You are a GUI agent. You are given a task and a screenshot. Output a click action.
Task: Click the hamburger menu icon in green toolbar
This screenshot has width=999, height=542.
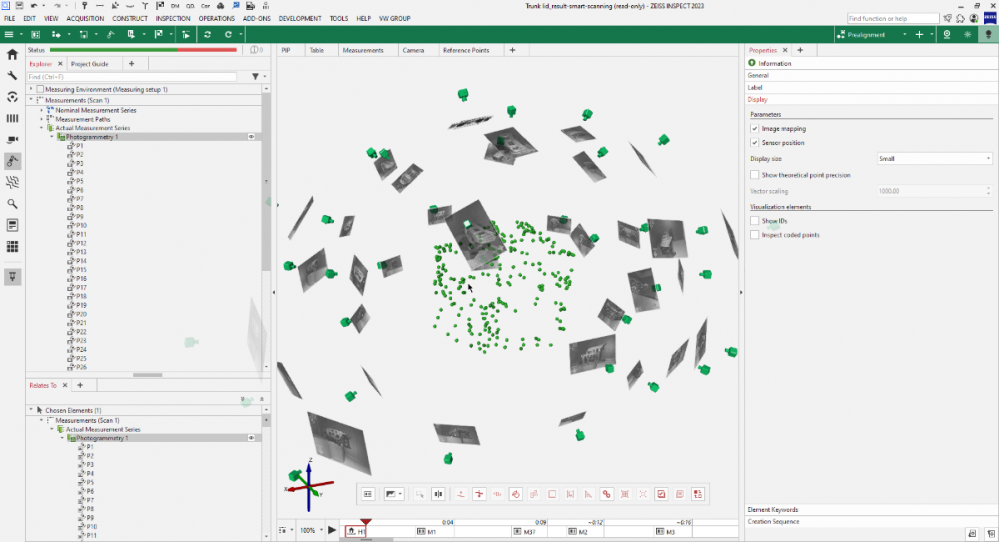9,34
